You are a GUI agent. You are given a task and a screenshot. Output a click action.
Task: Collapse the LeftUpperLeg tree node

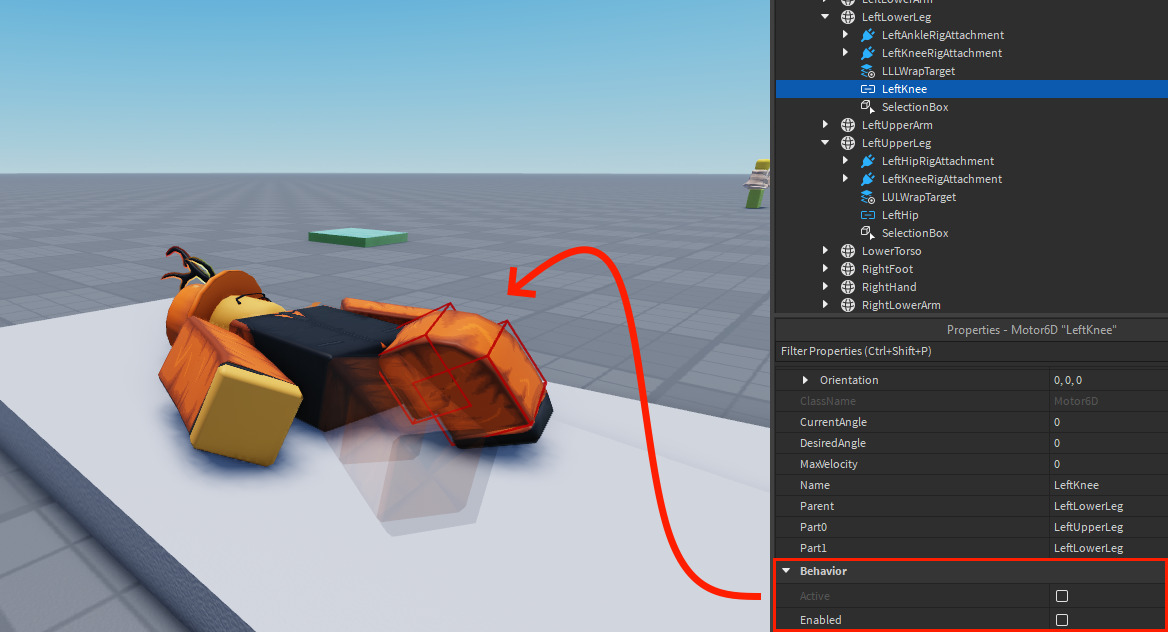coord(825,142)
